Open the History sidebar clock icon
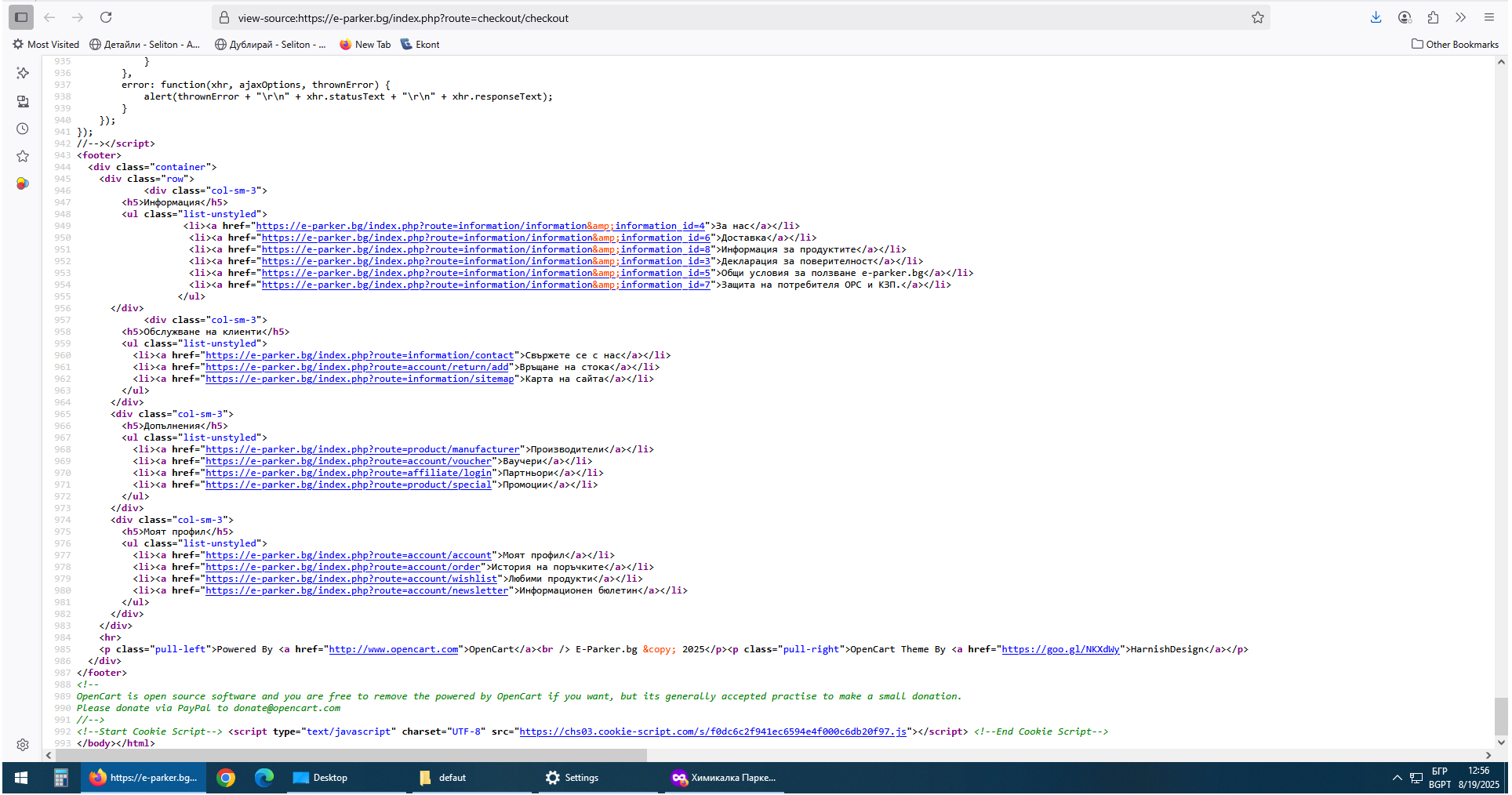This screenshot has height=795, width=1512. click(23, 129)
